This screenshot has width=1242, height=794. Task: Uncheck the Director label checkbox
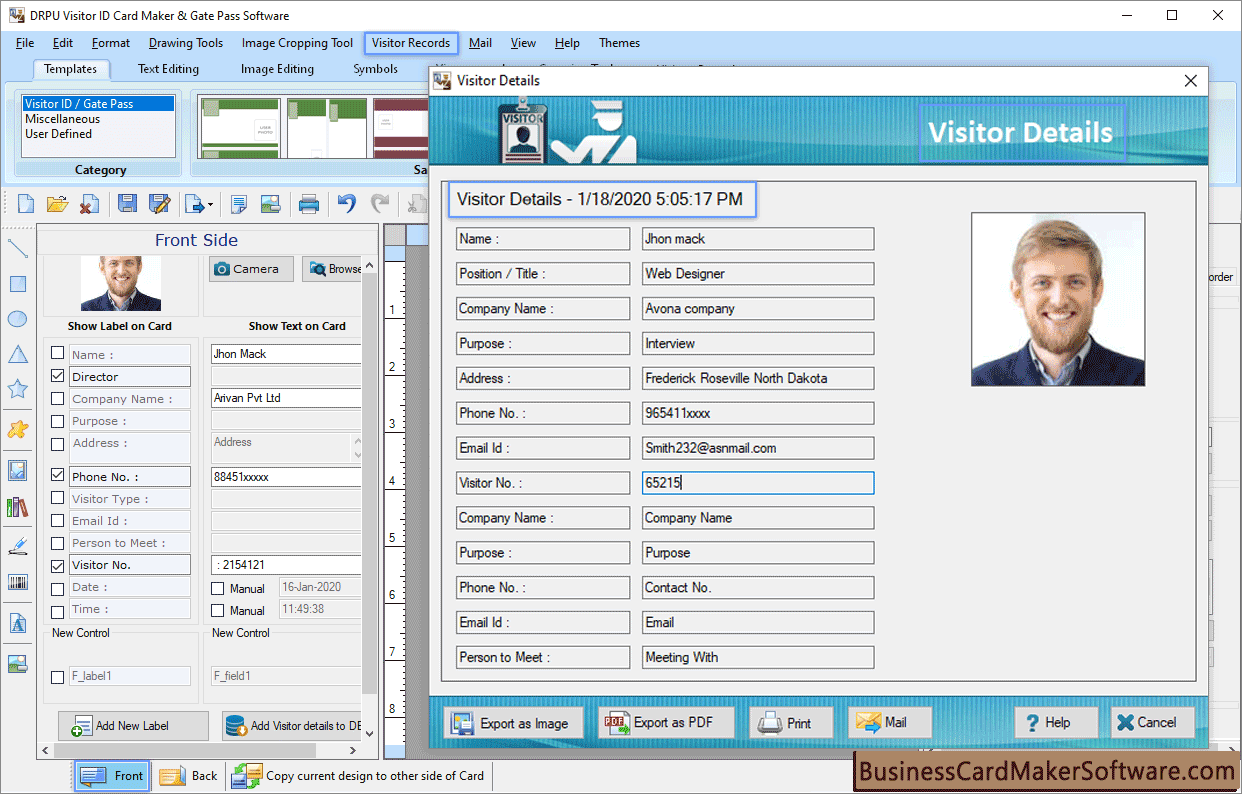pyautogui.click(x=57, y=375)
